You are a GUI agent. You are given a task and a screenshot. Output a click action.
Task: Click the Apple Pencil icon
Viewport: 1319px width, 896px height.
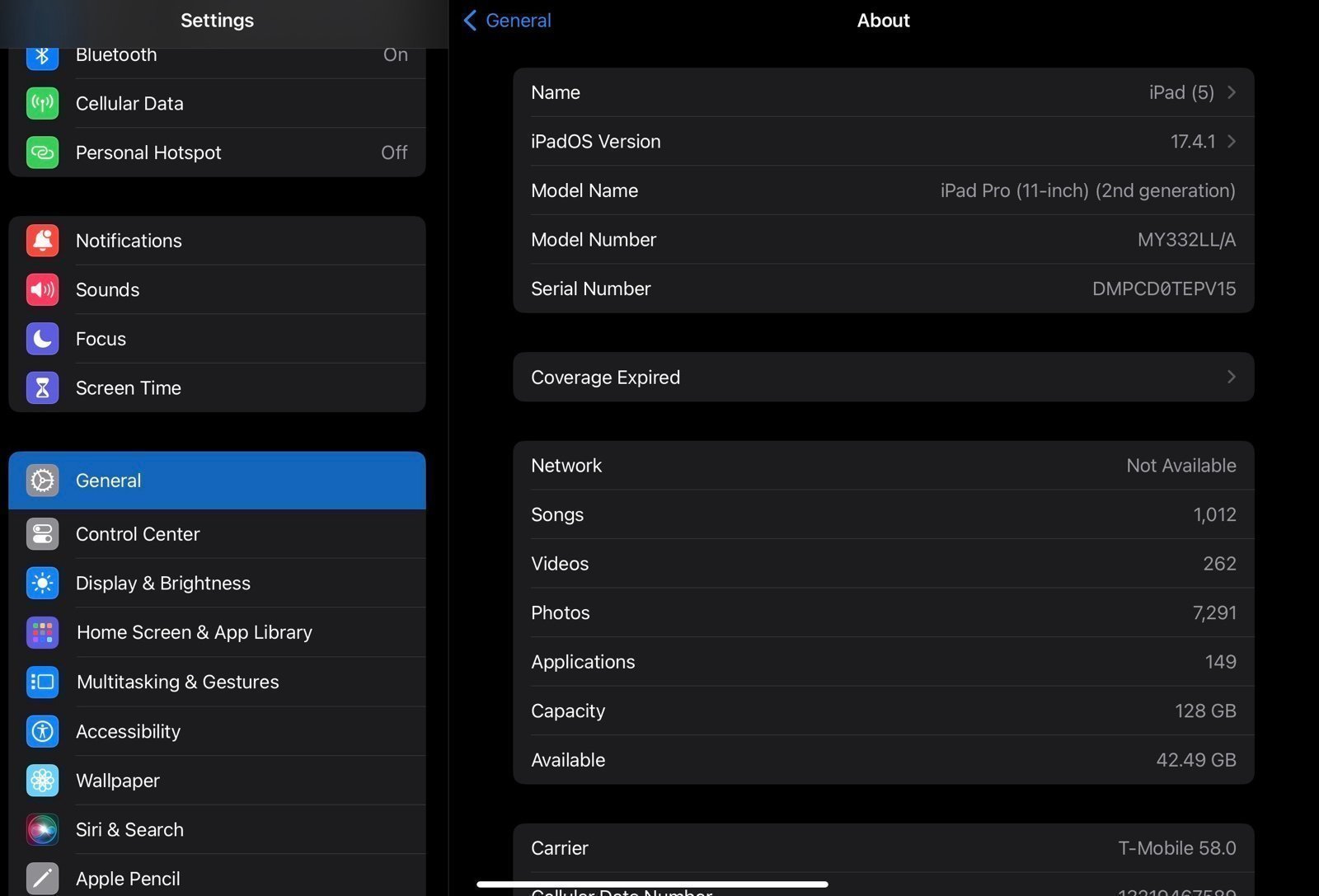pos(42,878)
